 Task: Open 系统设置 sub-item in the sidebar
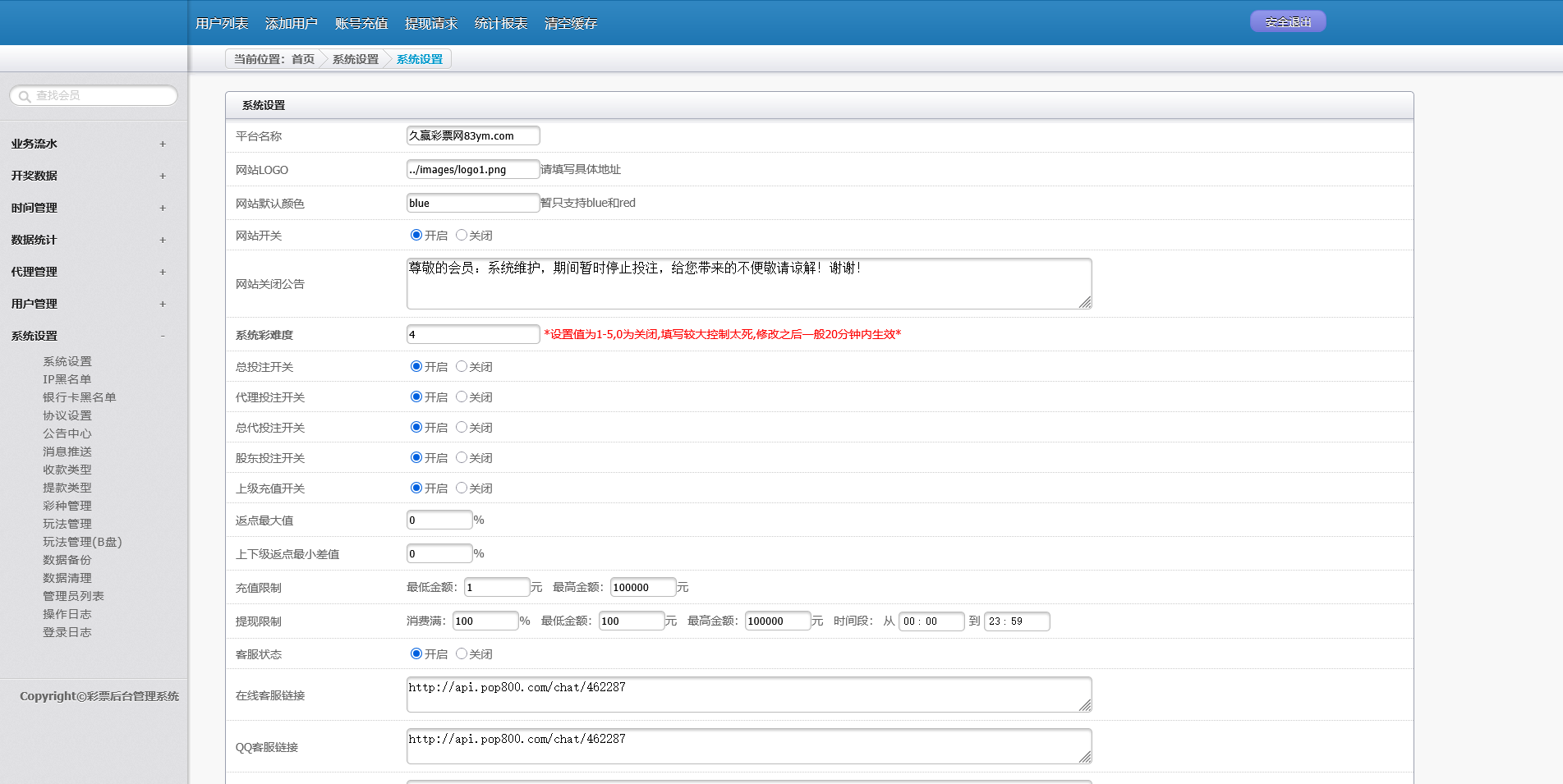67,361
